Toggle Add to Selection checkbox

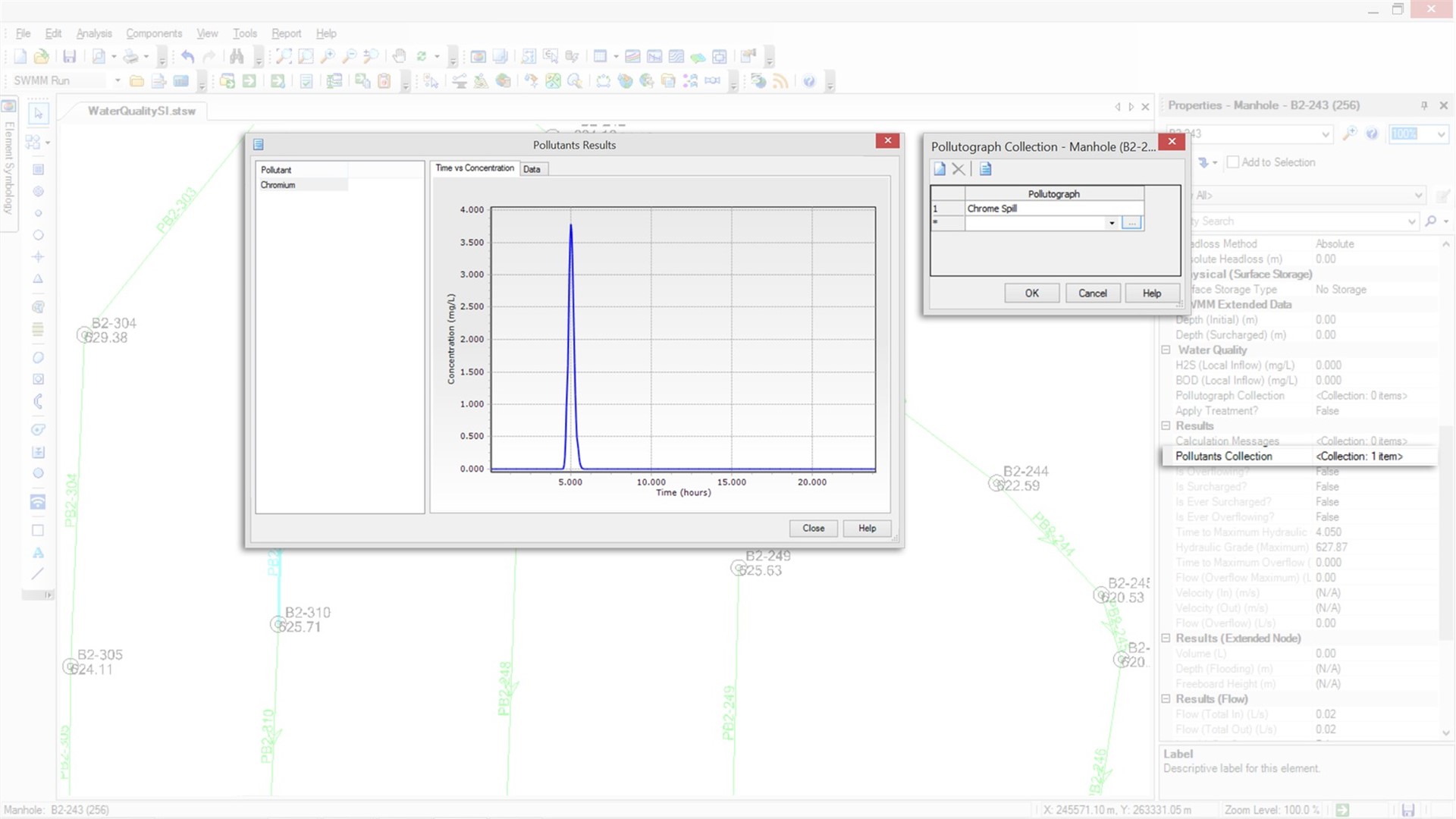(x=1232, y=161)
